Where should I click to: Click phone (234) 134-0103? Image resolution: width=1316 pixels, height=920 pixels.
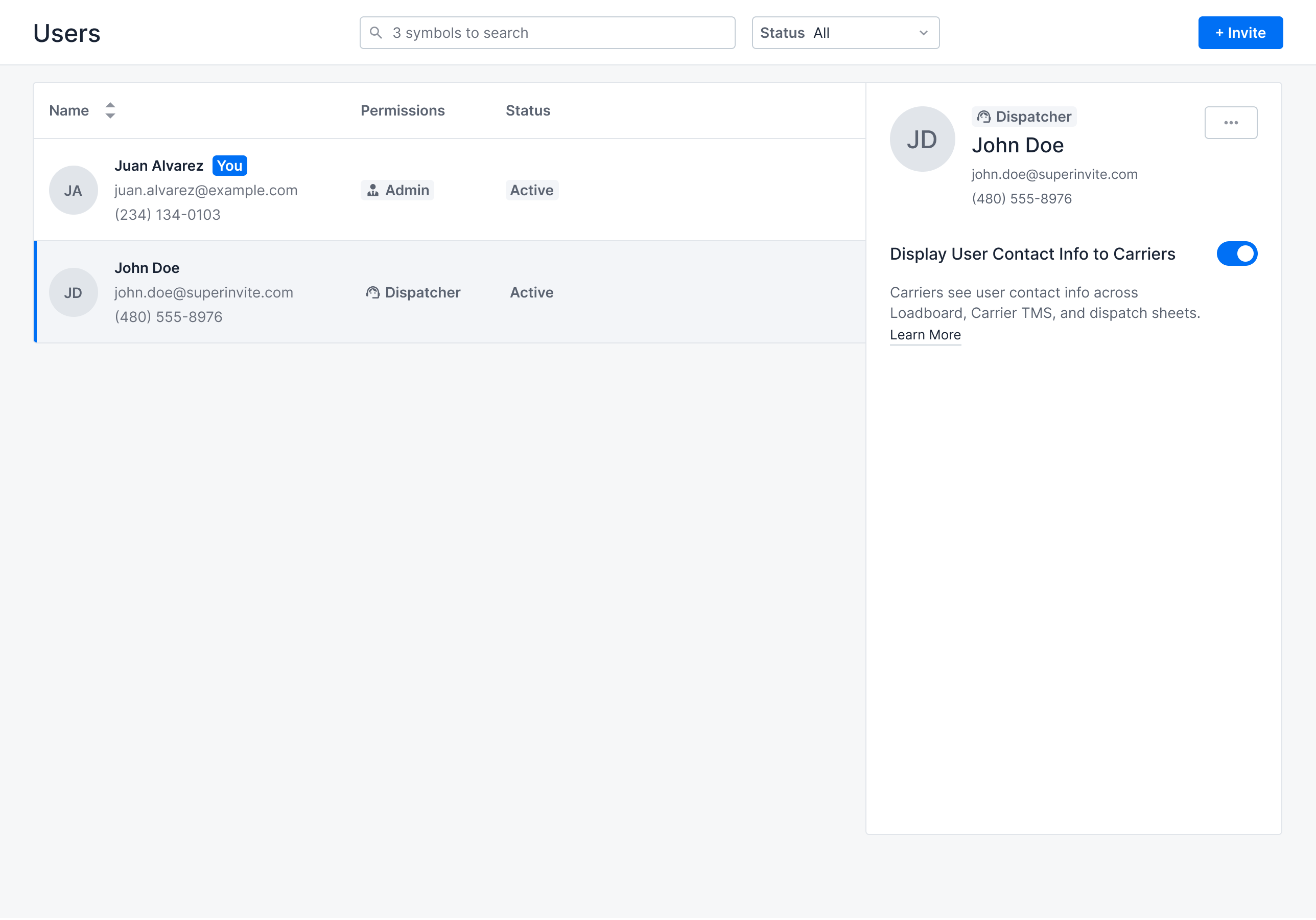click(168, 215)
